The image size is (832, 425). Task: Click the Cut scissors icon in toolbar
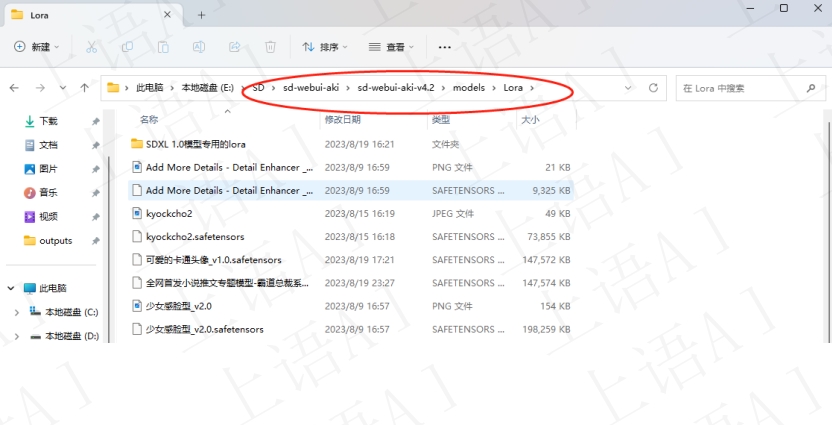pos(91,47)
